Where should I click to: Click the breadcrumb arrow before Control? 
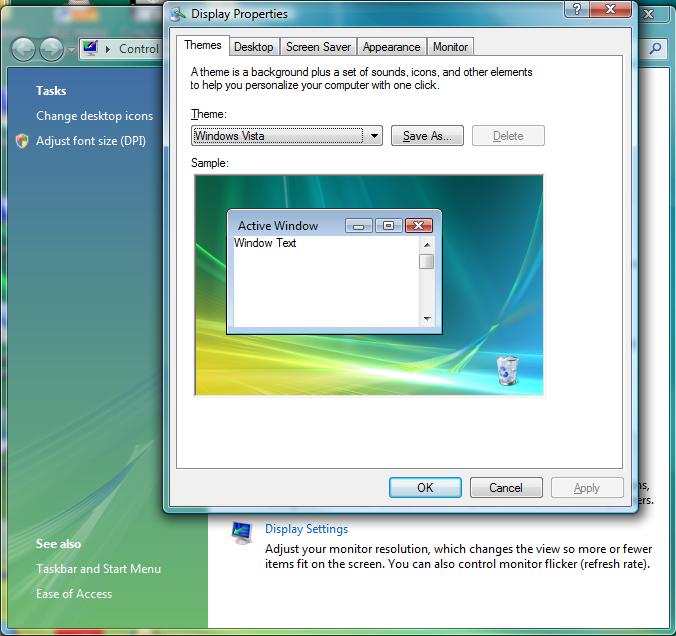[x=108, y=49]
